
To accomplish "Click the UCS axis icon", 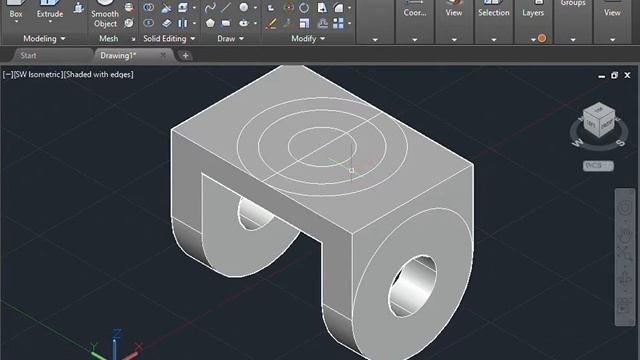I will click(x=116, y=345).
